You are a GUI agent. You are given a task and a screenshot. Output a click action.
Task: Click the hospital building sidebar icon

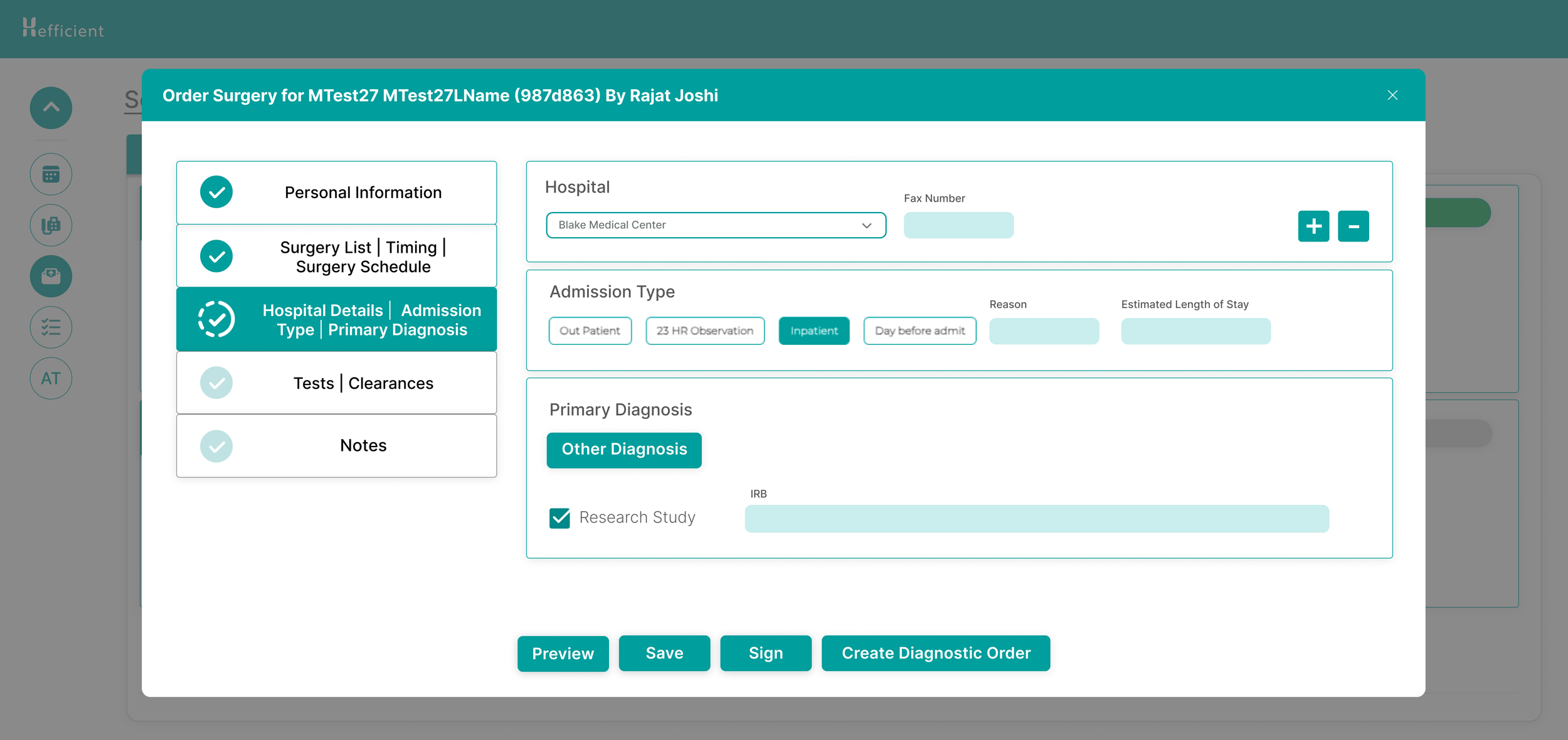coord(51,225)
